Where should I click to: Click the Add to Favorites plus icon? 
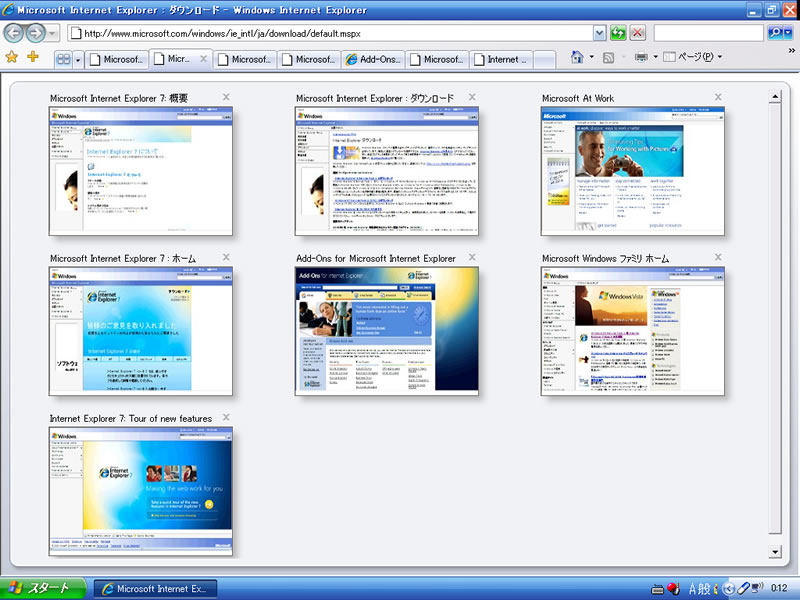pos(33,57)
